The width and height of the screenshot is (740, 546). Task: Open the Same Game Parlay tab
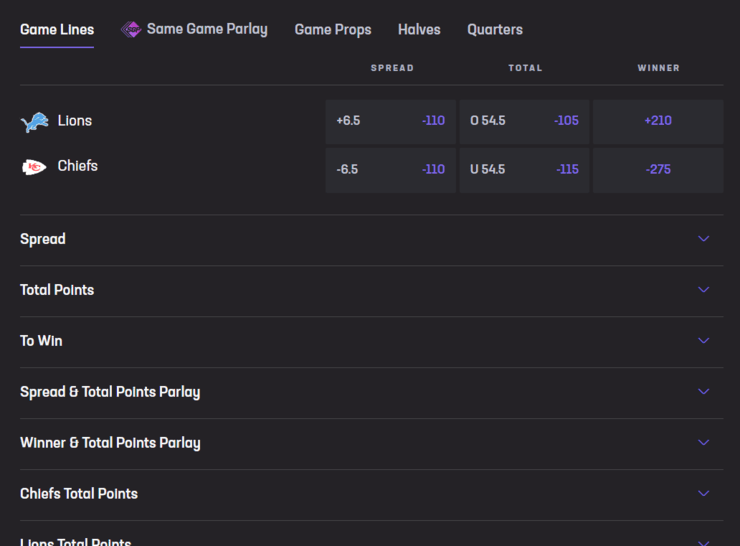206,30
